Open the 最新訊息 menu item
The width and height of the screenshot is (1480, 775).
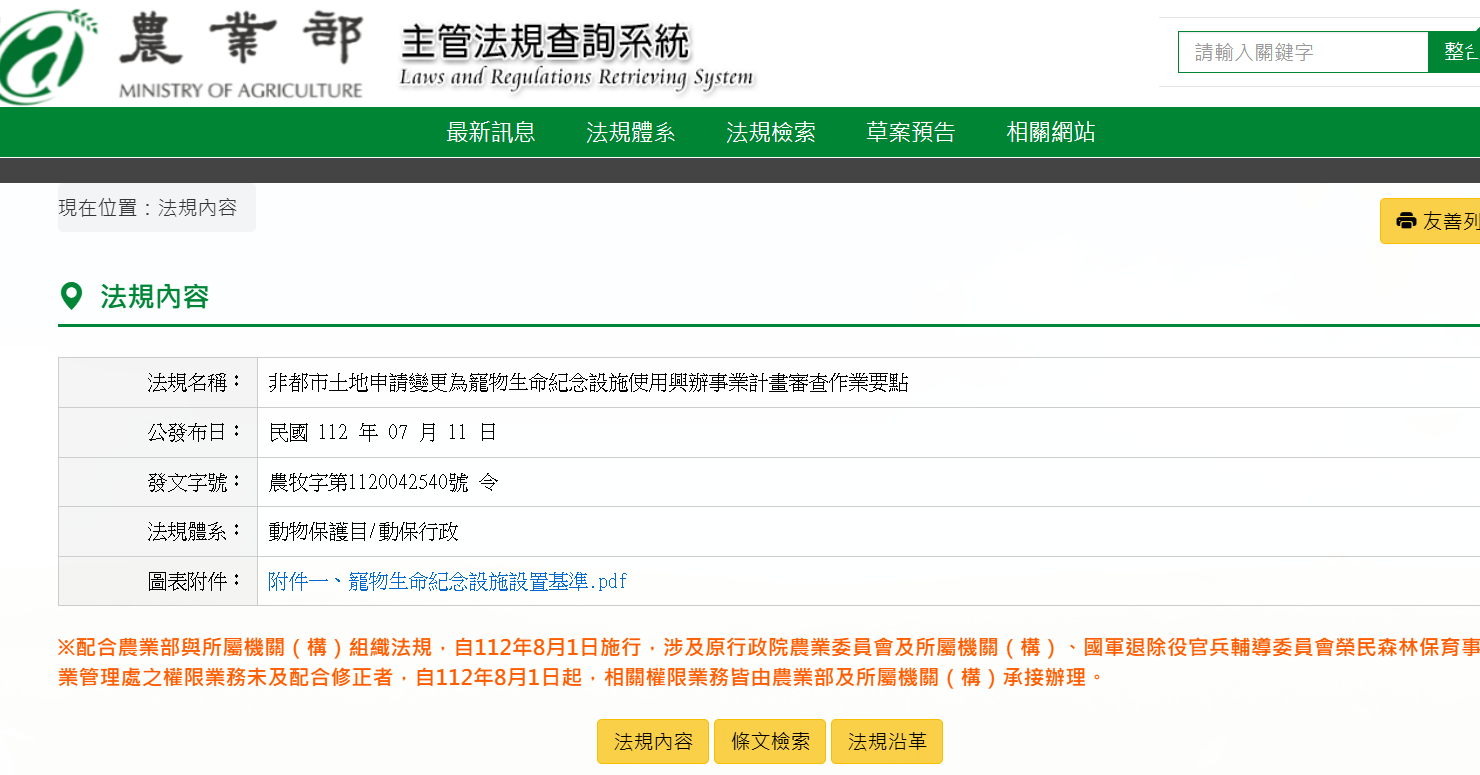pos(489,132)
